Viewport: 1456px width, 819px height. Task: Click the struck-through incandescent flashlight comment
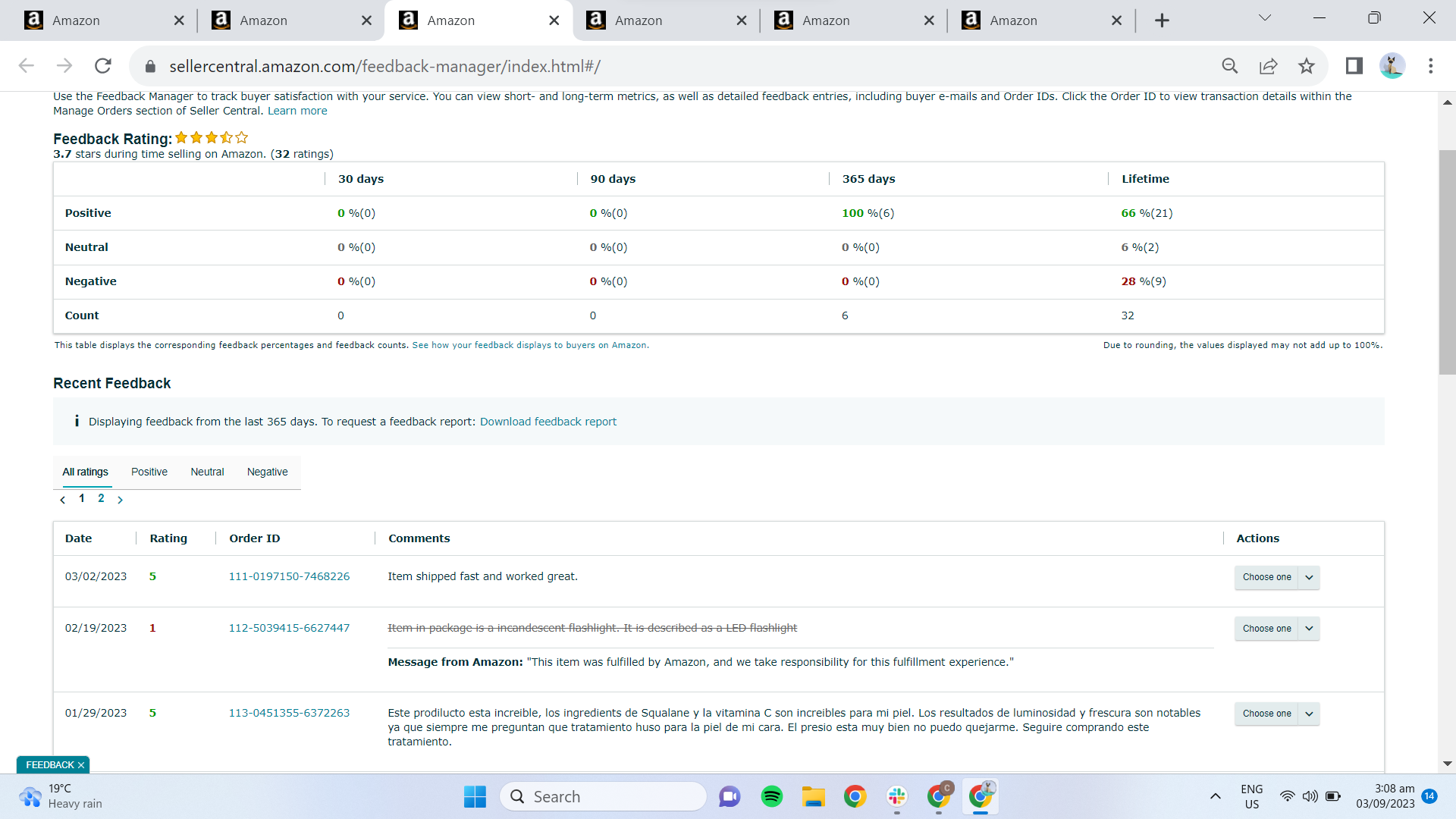pyautogui.click(x=592, y=628)
